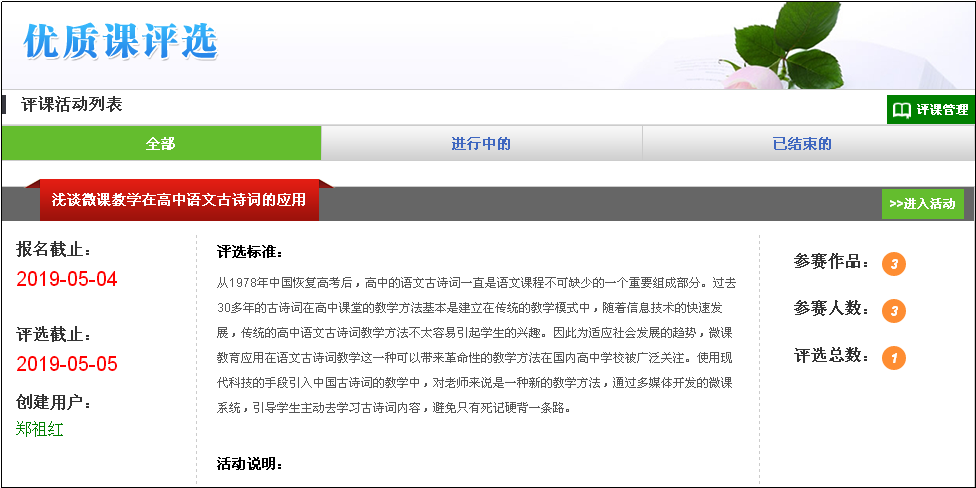Click the 报名截止 date 2019-05-04
Image resolution: width=976 pixels, height=488 pixels.
point(67,279)
